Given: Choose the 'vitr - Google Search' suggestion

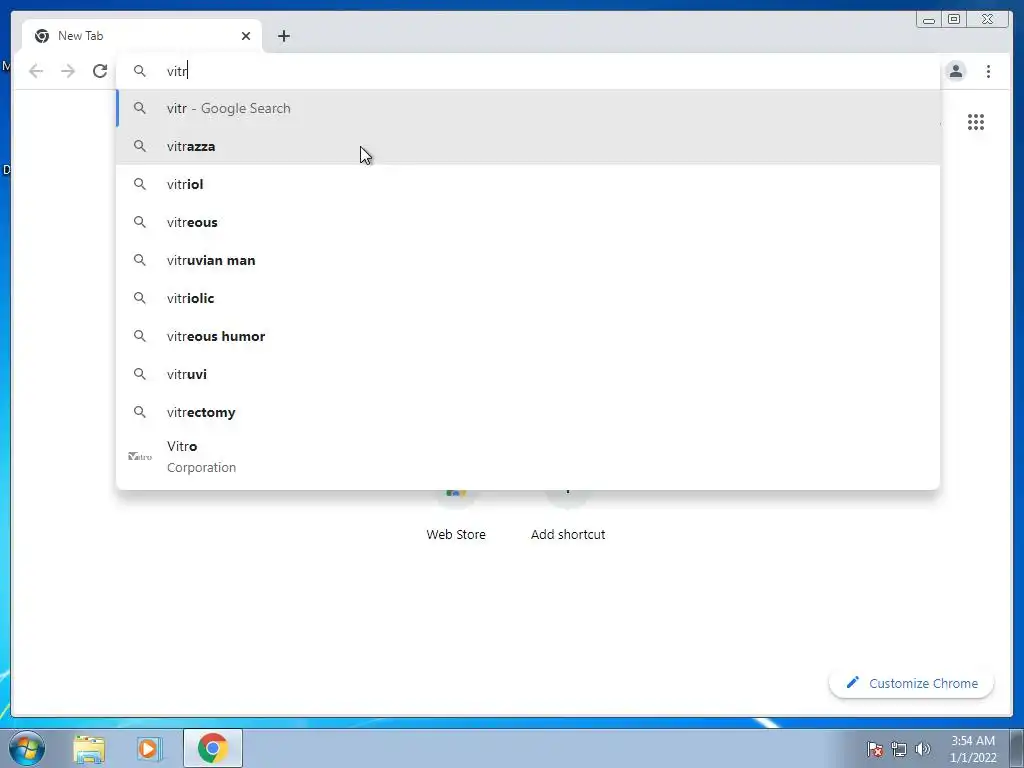Looking at the screenshot, I should (528, 108).
